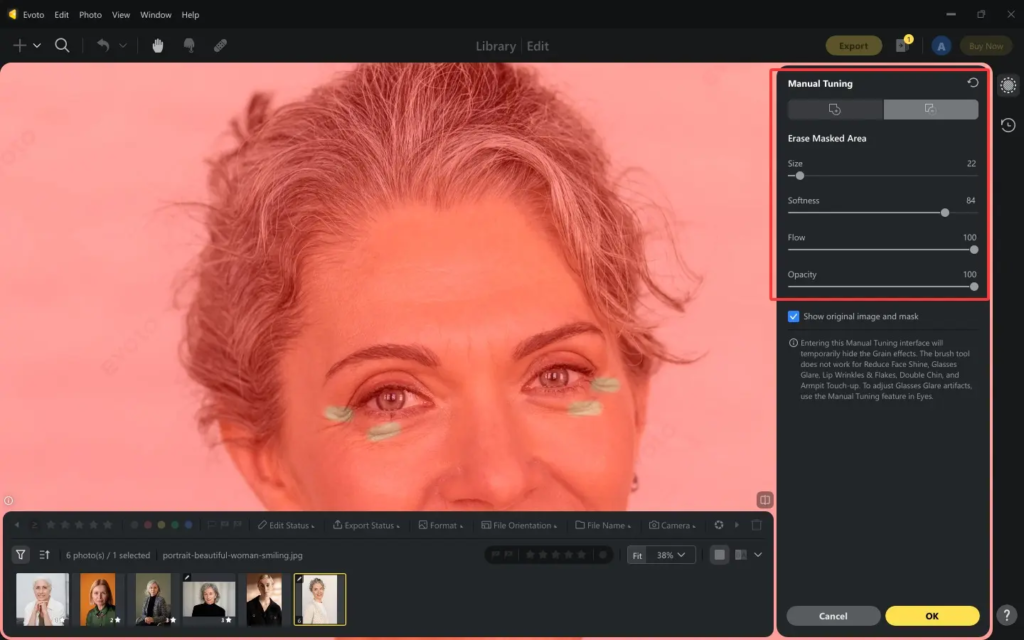The width and height of the screenshot is (1024, 640).
Task: Open the export queue icon with badge
Action: (x=901, y=46)
